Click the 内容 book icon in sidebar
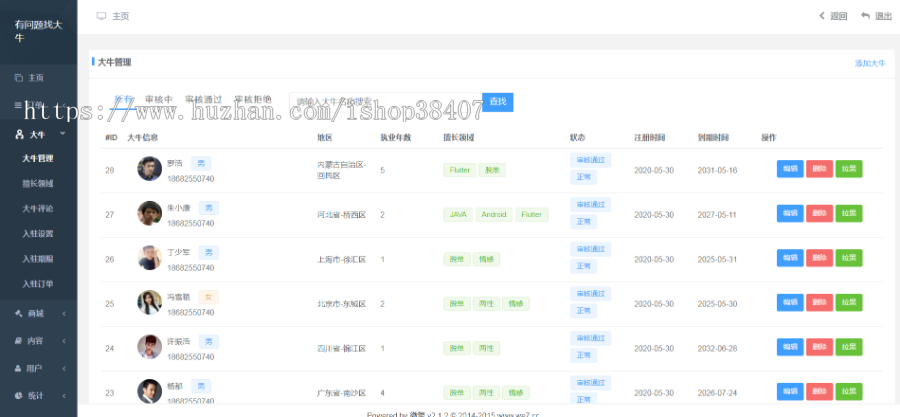Viewport: 900px width, 417px height. [x=19, y=341]
